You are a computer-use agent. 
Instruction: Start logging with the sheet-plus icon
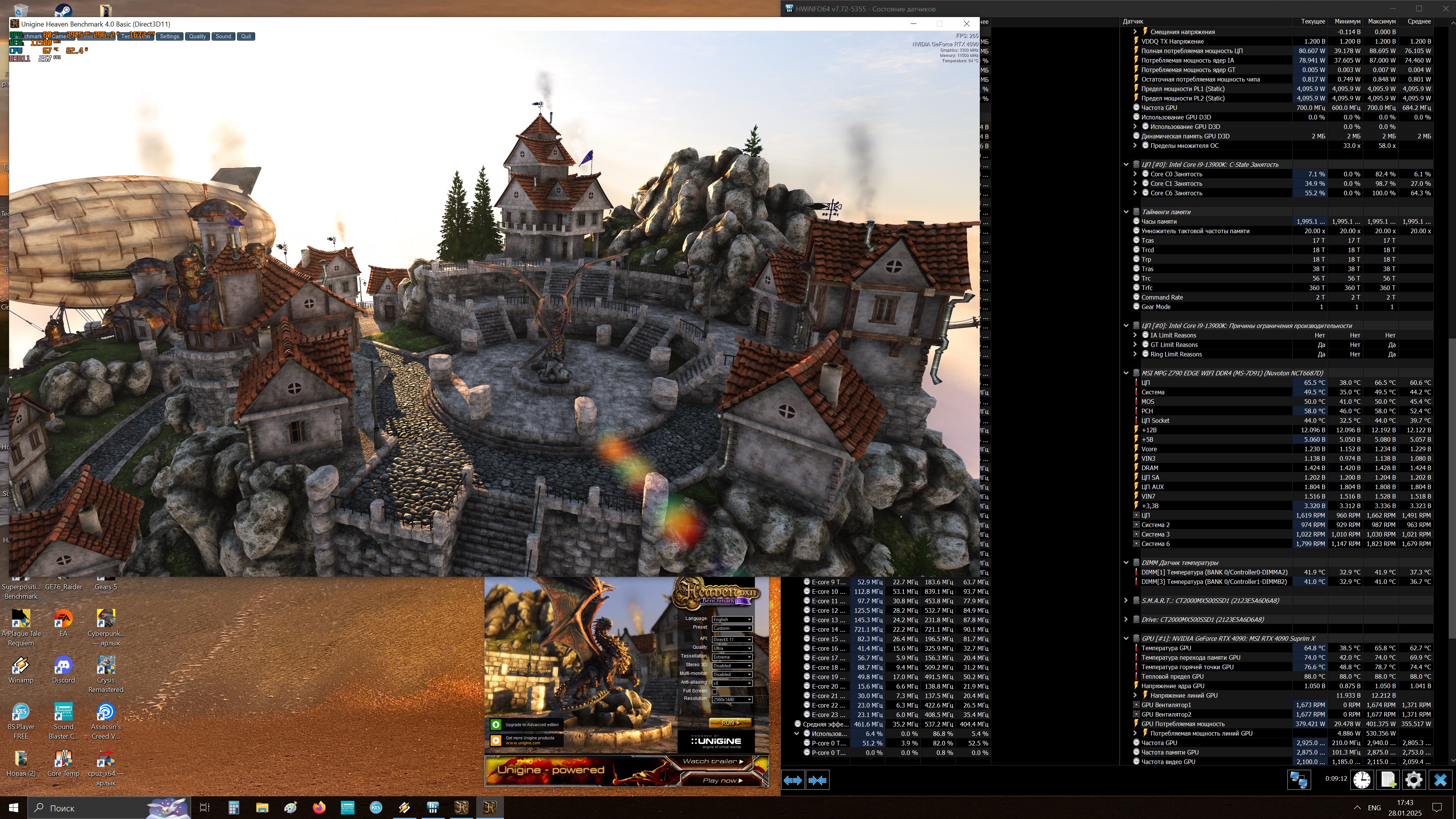(x=1388, y=780)
